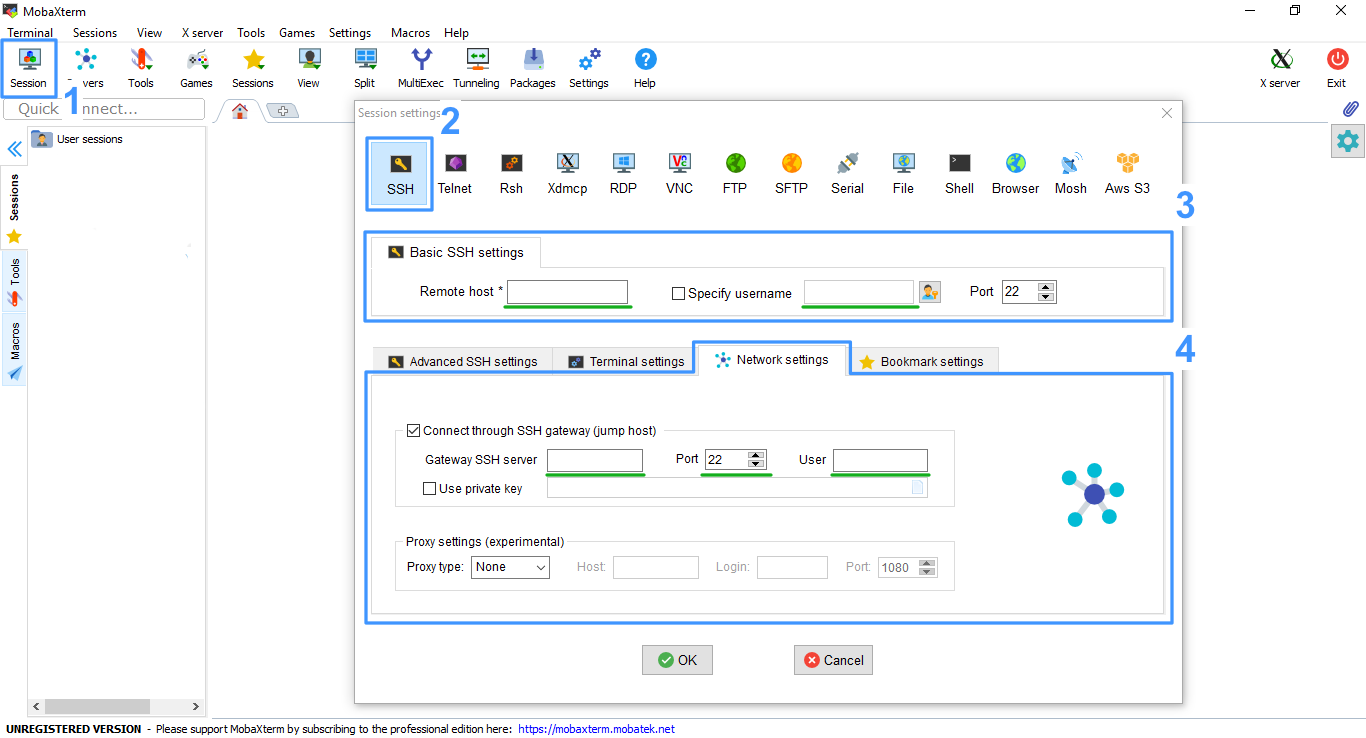Select the RDP session type
The height and width of the screenshot is (738, 1366).
(623, 174)
